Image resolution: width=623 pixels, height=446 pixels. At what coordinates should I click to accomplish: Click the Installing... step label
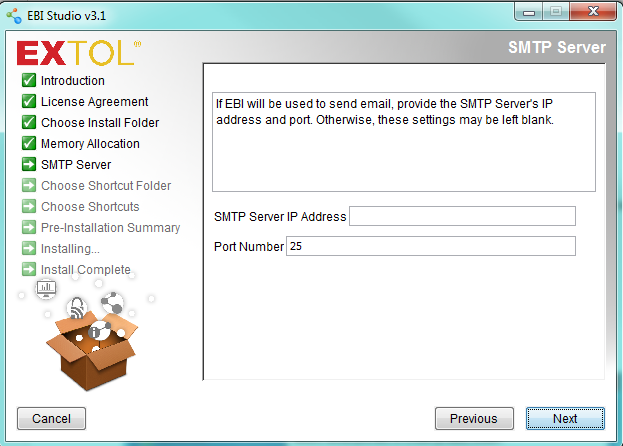[70, 249]
